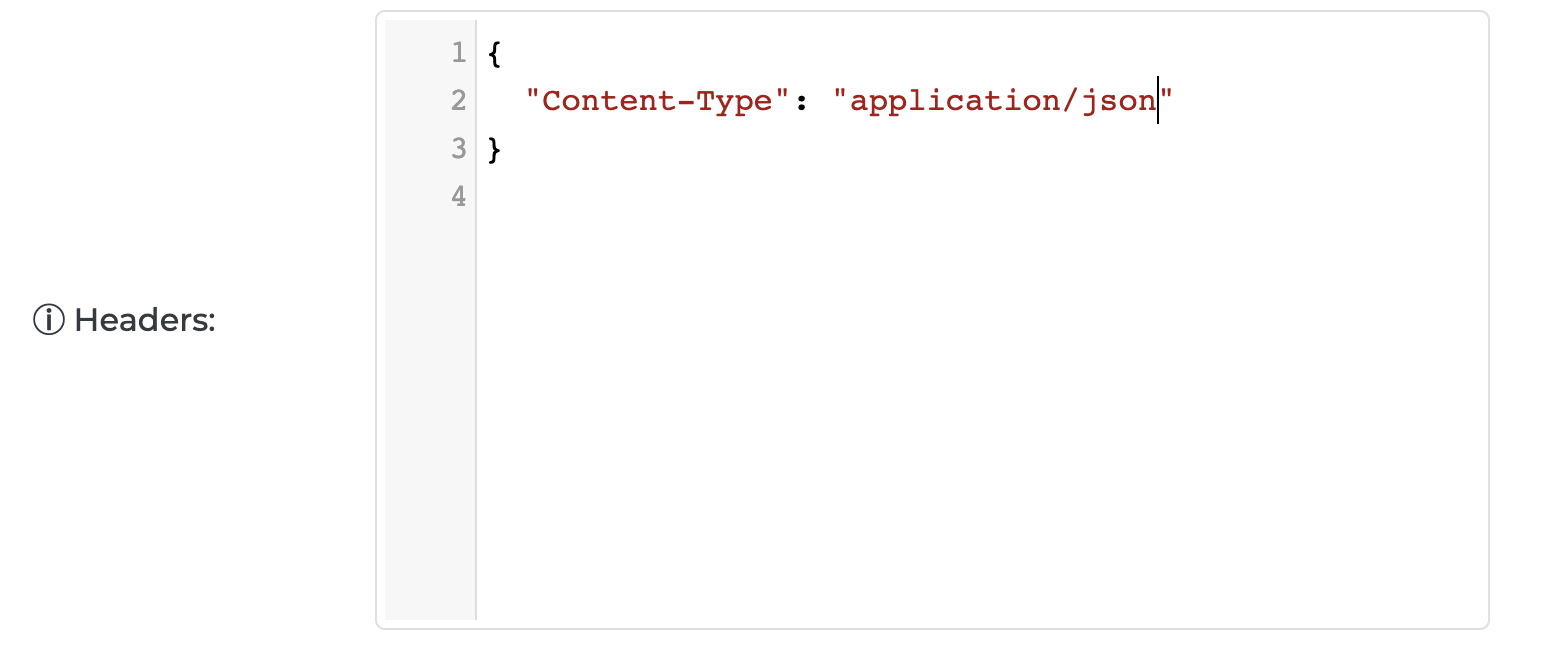Click the word Content in the key
This screenshot has width=1556, height=656.
597,101
